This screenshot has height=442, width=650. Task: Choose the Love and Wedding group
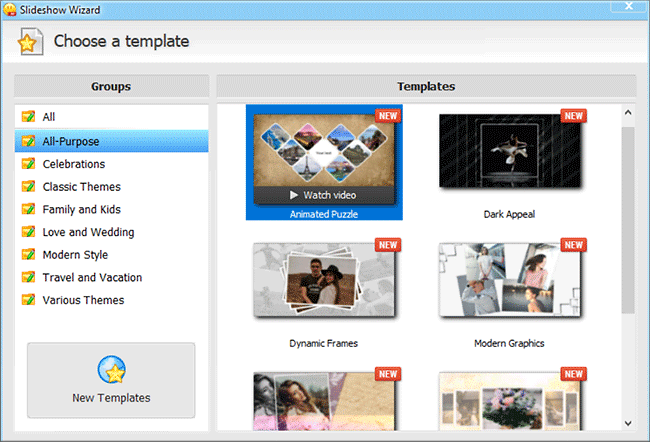click(x=112, y=232)
